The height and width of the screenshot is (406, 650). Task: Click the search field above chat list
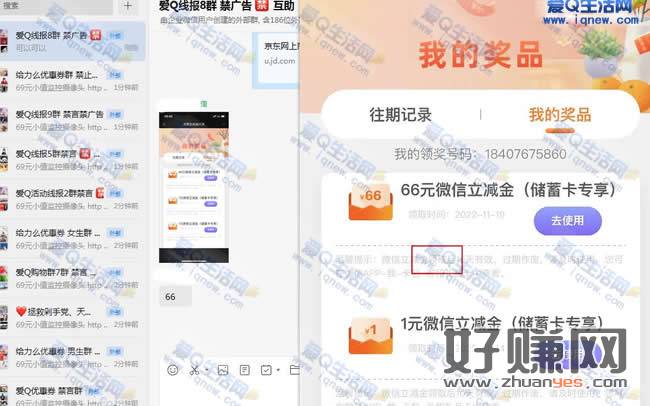point(55,6)
